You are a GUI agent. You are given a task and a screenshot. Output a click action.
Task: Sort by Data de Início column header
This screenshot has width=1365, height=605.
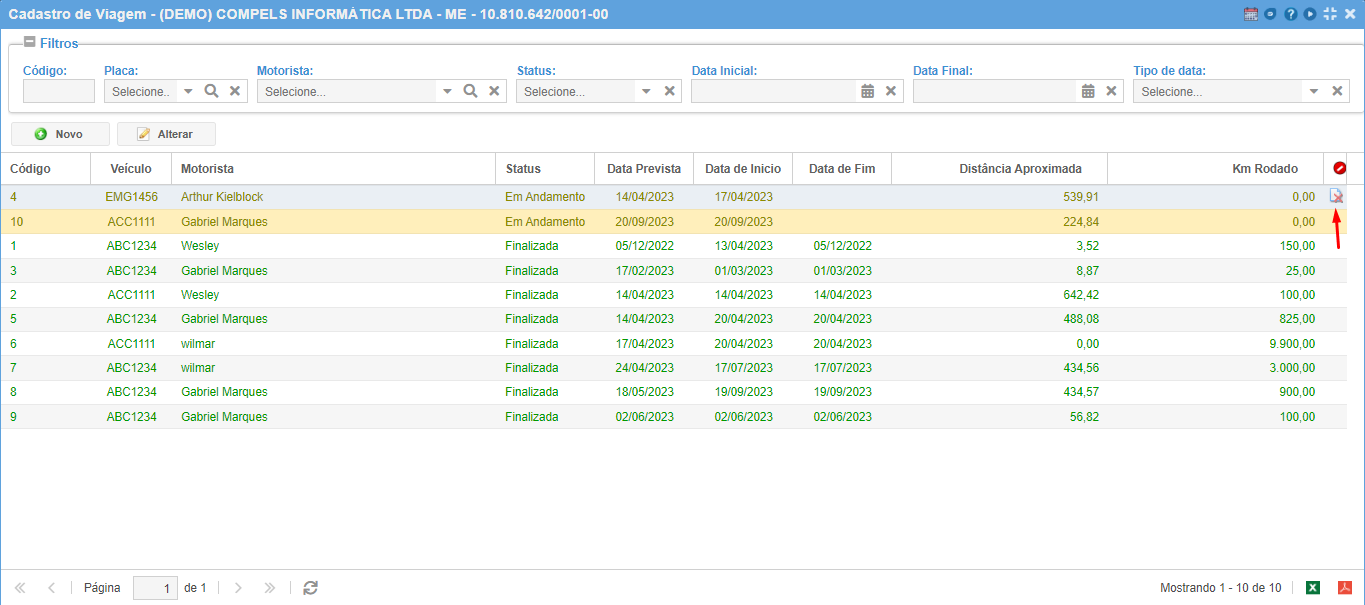click(743, 169)
